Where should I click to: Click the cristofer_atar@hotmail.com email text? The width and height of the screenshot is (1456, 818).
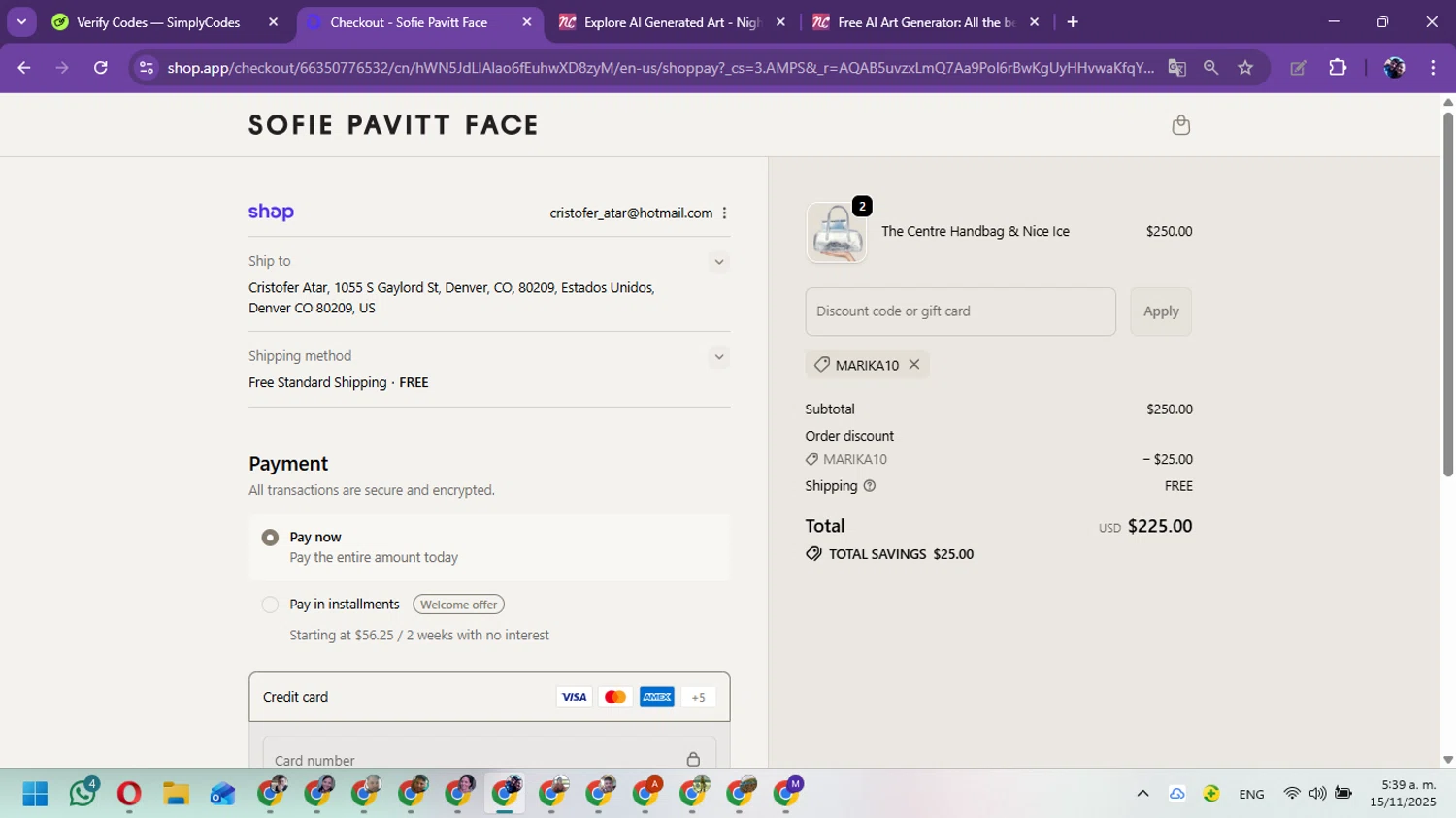click(631, 213)
